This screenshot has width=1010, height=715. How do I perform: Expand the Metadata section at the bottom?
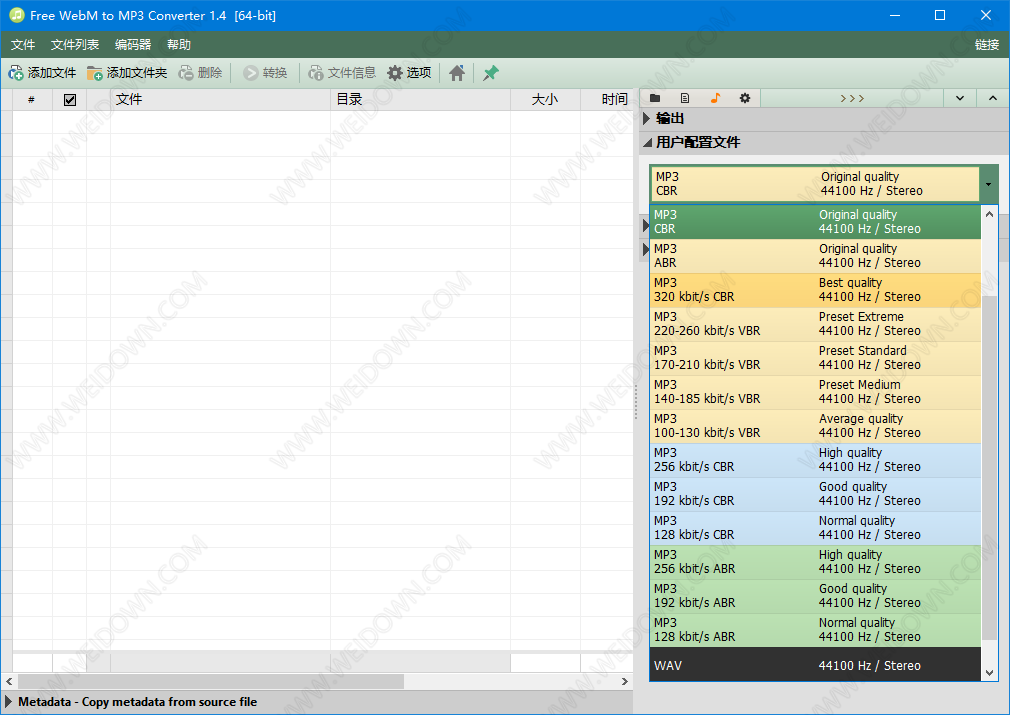9,702
